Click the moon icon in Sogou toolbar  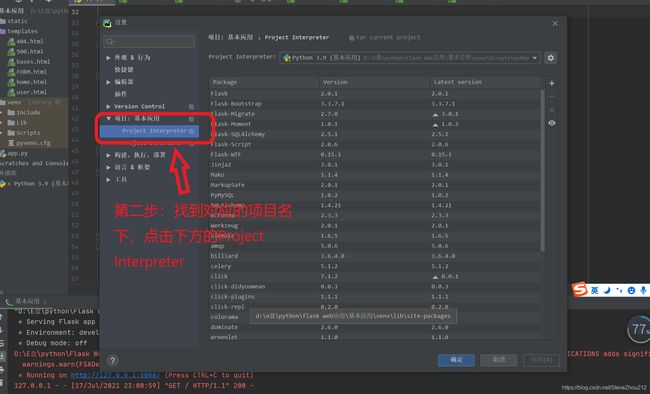coord(607,290)
